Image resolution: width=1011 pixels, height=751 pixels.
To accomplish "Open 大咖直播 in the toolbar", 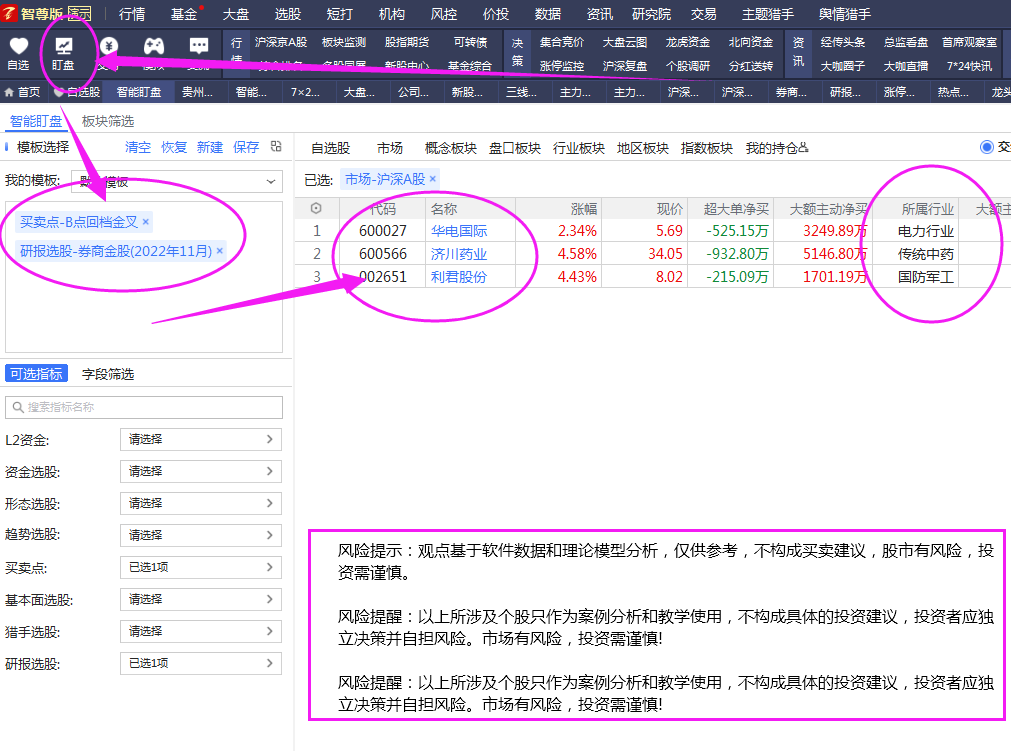I will (906, 66).
